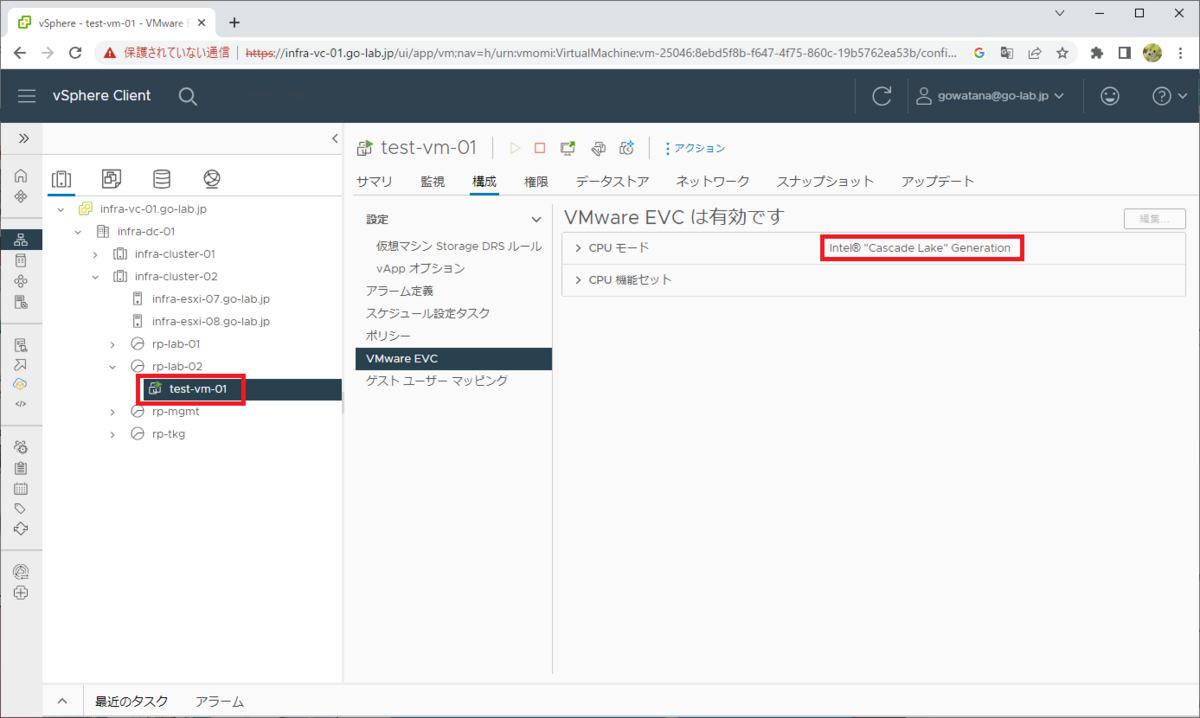
Task: Collapse the infra-dc-01 datacenter node
Action: click(78, 231)
